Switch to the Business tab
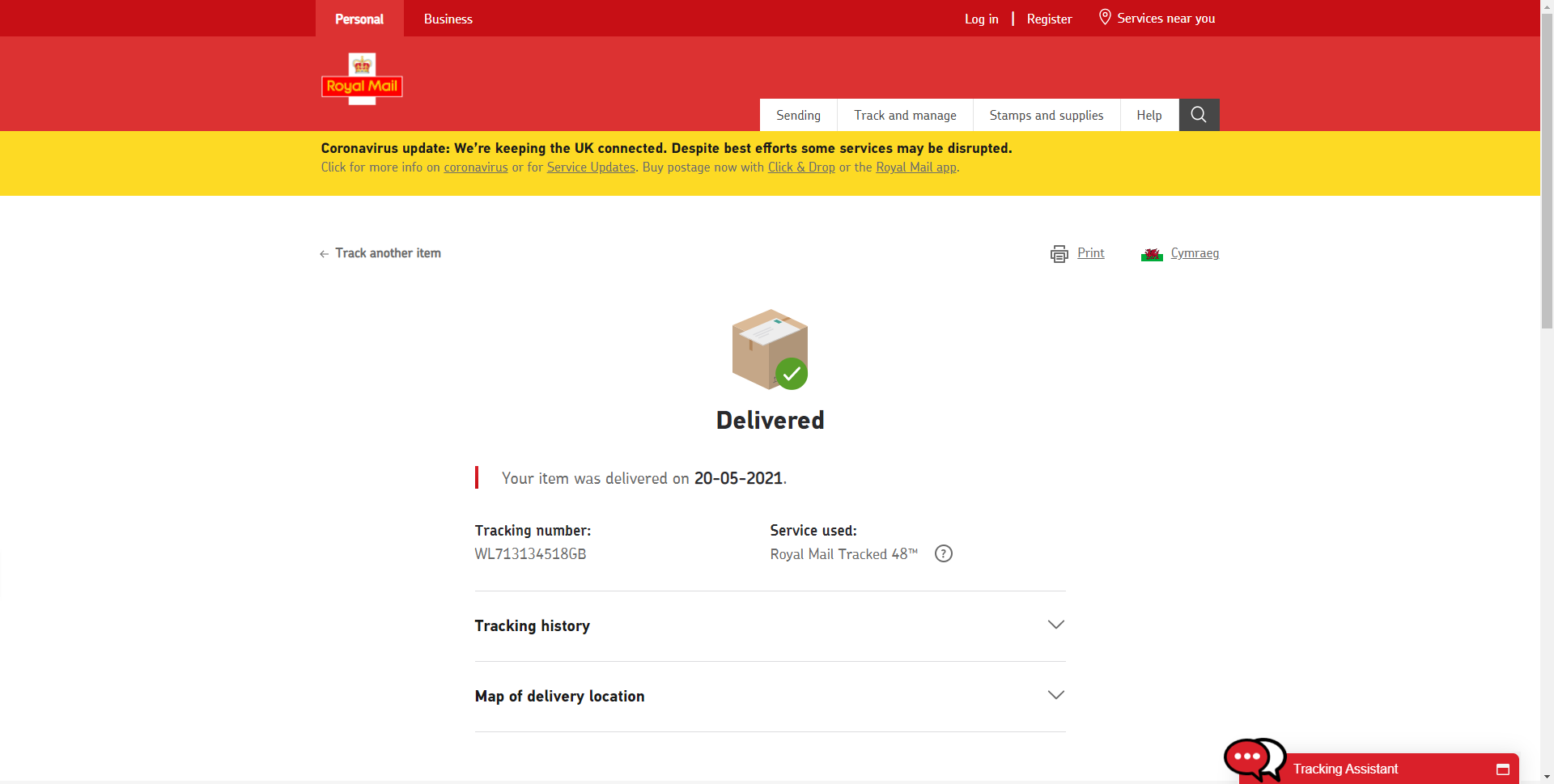 [x=448, y=19]
